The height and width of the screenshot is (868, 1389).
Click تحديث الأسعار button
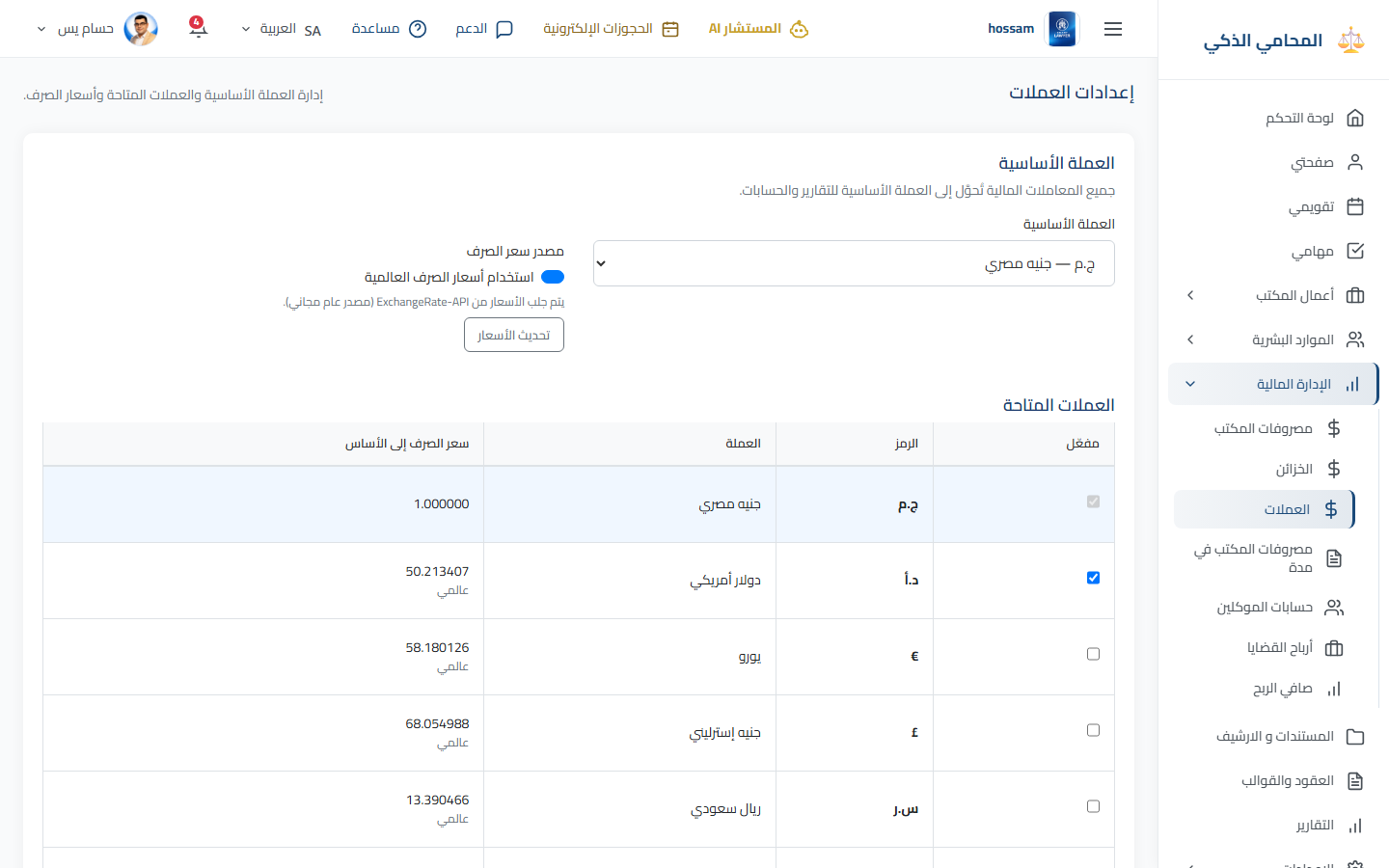click(x=514, y=335)
